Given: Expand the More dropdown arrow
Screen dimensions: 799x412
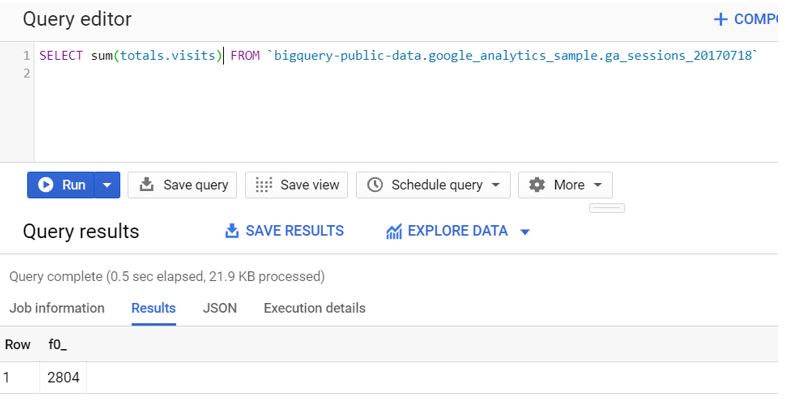Looking at the screenshot, I should click(x=598, y=185).
